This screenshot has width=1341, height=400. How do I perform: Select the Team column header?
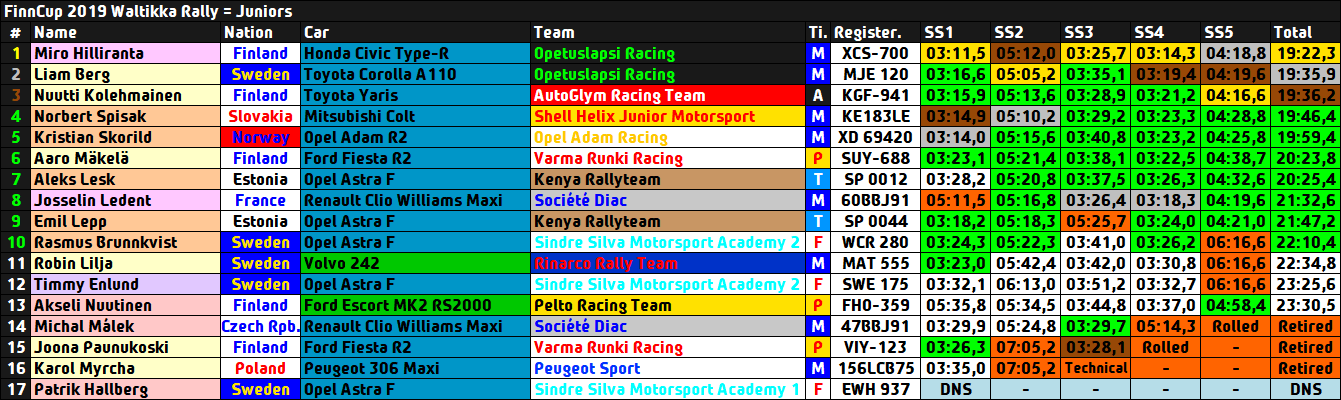[x=553, y=33]
